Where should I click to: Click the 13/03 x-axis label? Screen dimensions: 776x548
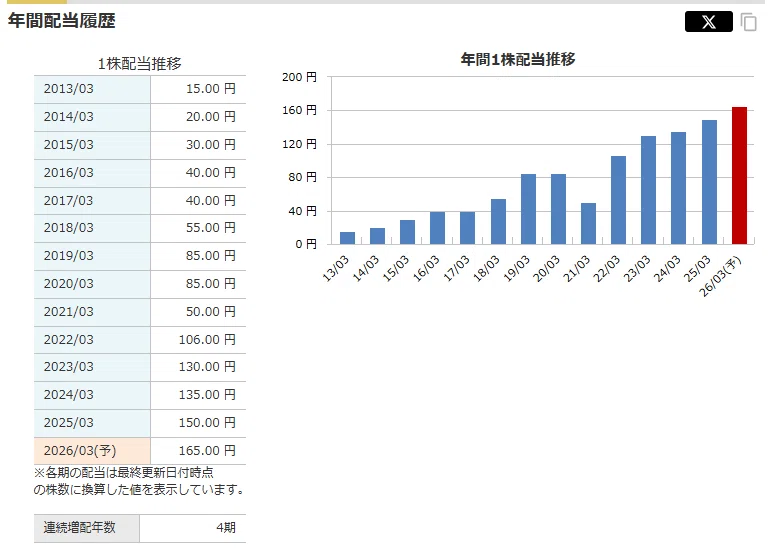pos(336,268)
